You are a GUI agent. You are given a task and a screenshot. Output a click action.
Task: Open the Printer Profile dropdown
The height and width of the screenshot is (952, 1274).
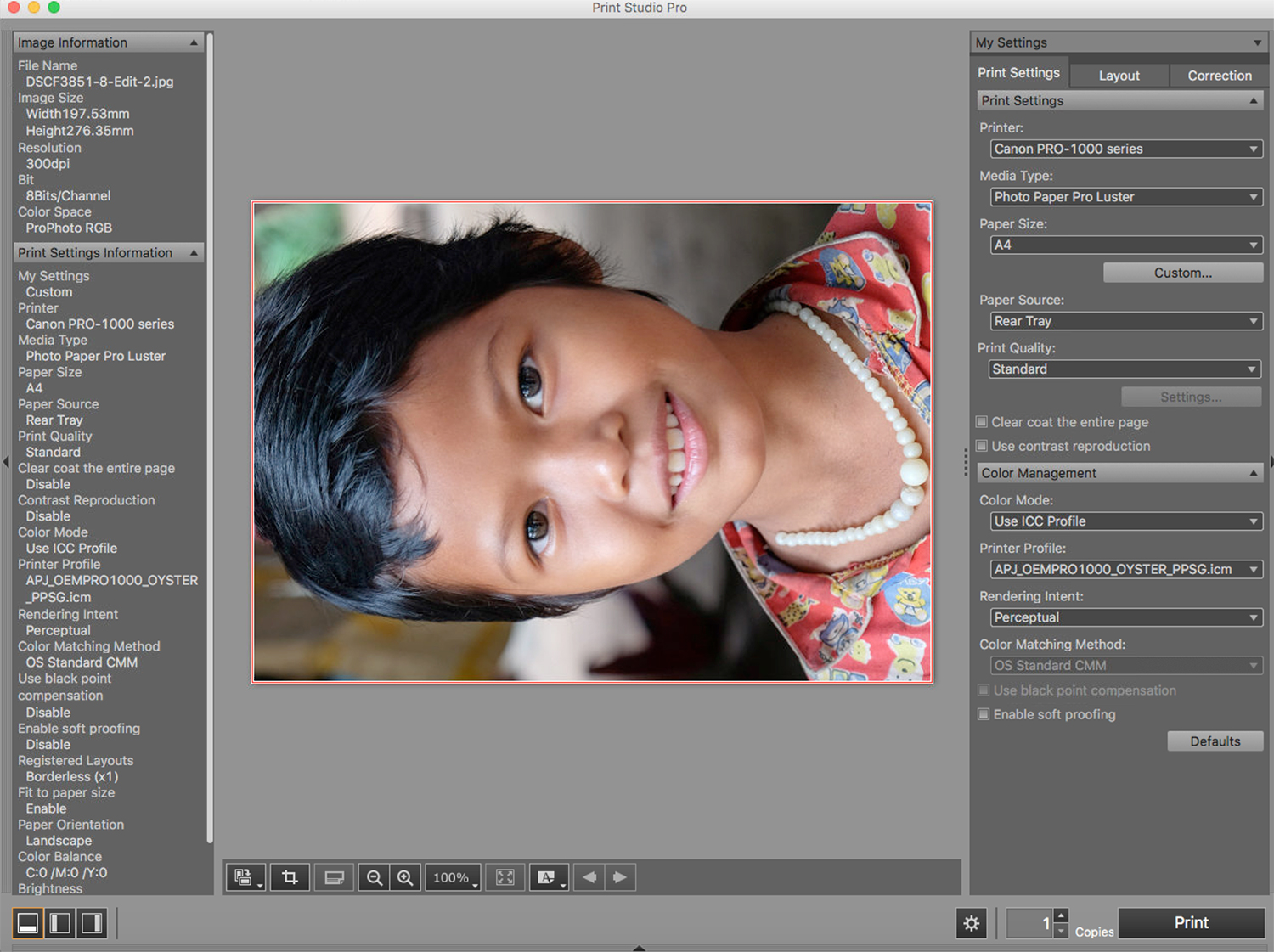click(1126, 569)
